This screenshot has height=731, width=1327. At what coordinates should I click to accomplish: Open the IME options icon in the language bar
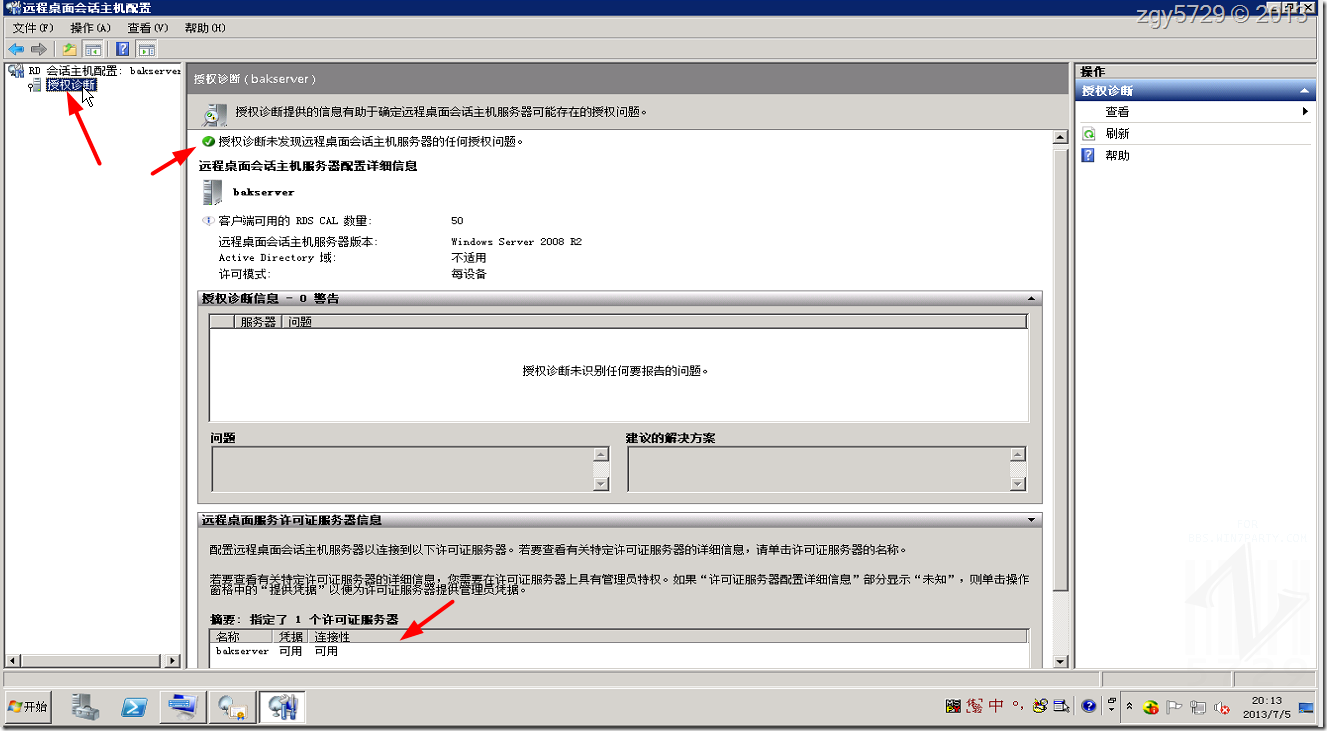coord(1062,706)
